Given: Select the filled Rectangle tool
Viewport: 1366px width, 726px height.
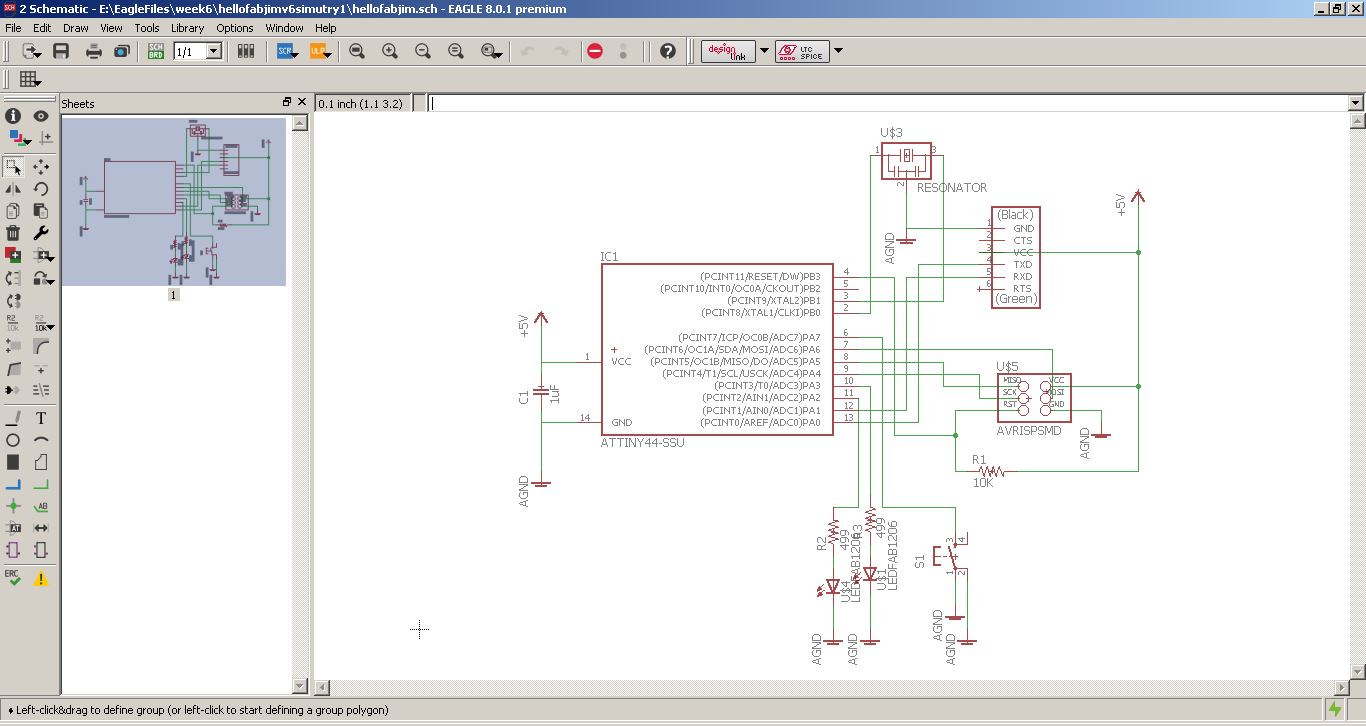Looking at the screenshot, I should pyautogui.click(x=13, y=462).
